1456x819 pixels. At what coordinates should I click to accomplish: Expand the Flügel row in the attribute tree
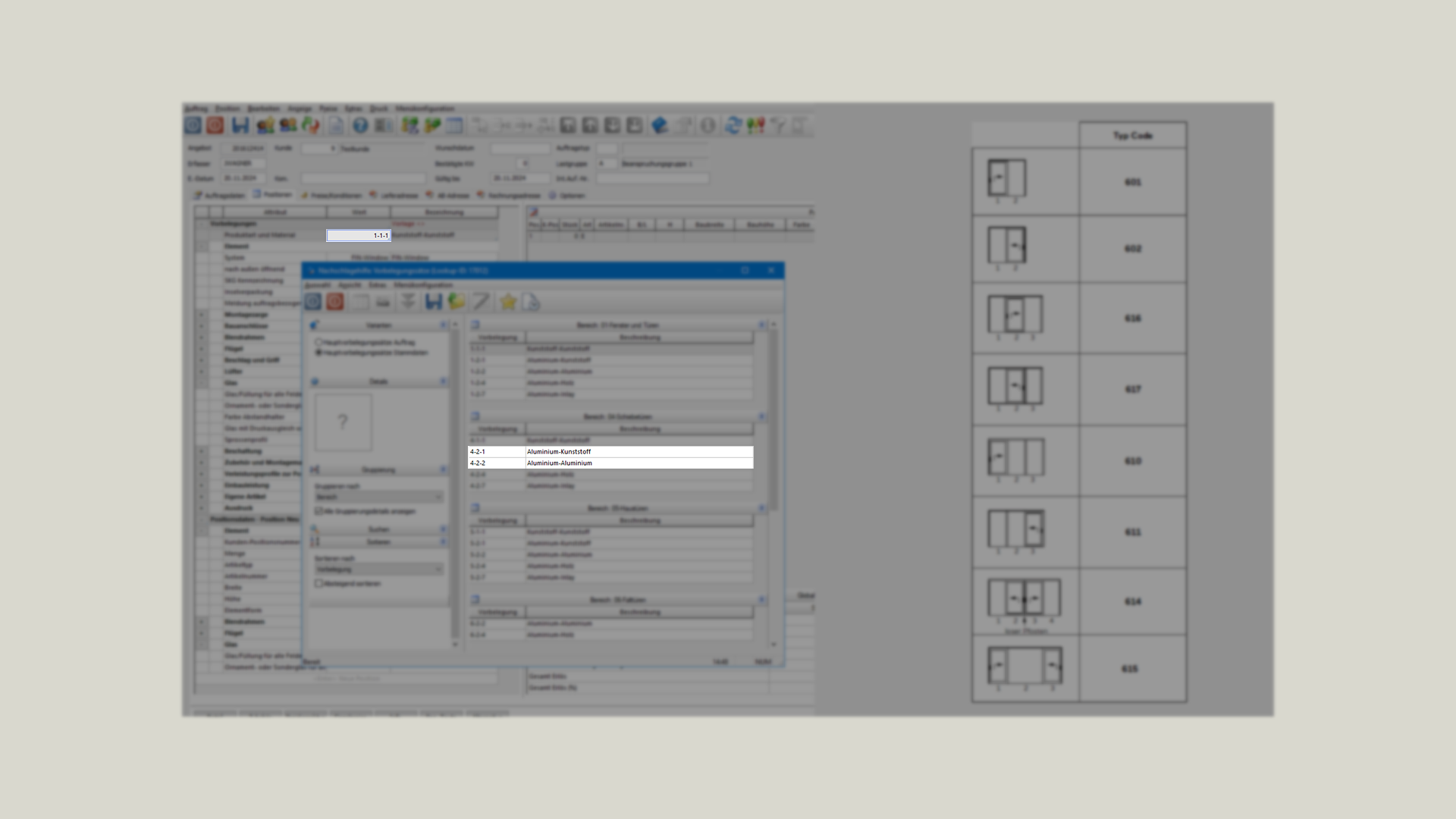tap(202, 349)
